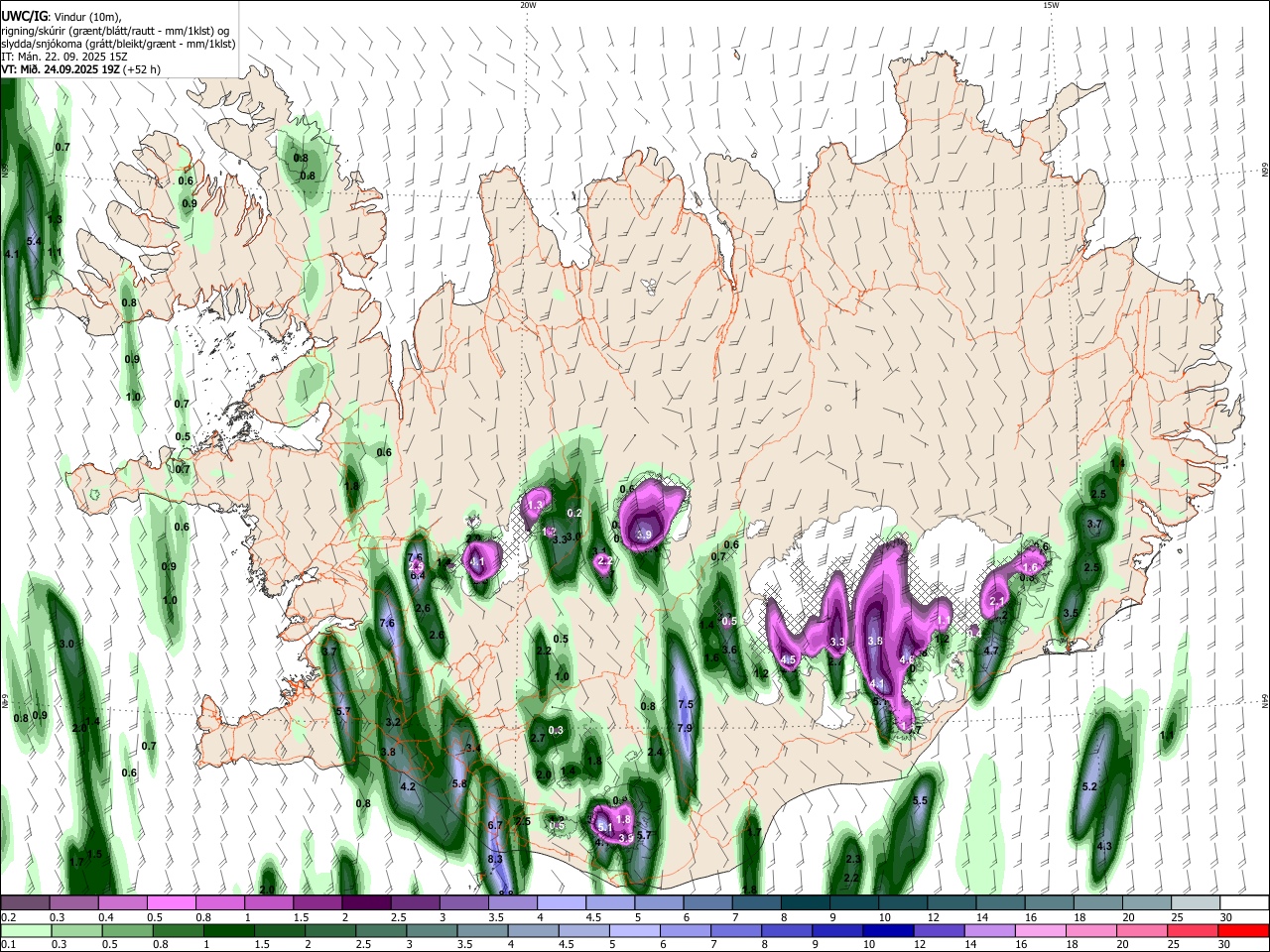Click the 2.7 precipitation value in south Iceland
This screenshot has height=952, width=1270.
coord(538,738)
